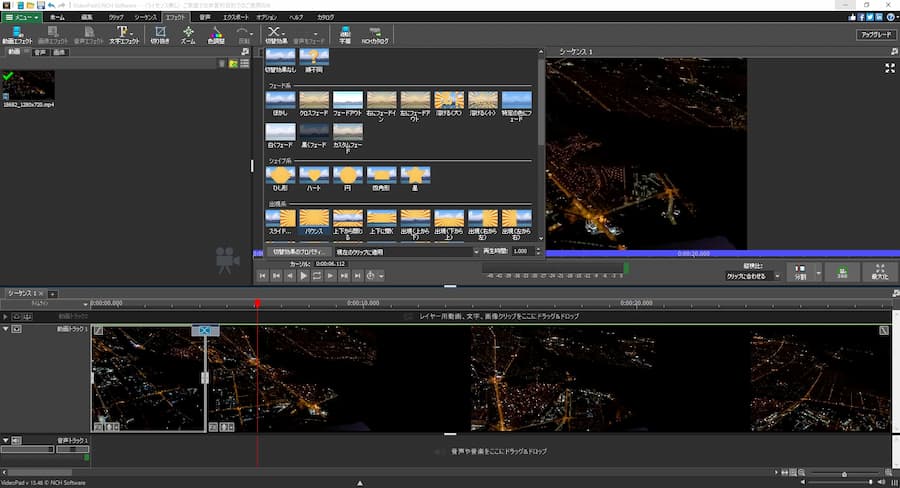Click the ズーム zoom effect icon

click(188, 34)
